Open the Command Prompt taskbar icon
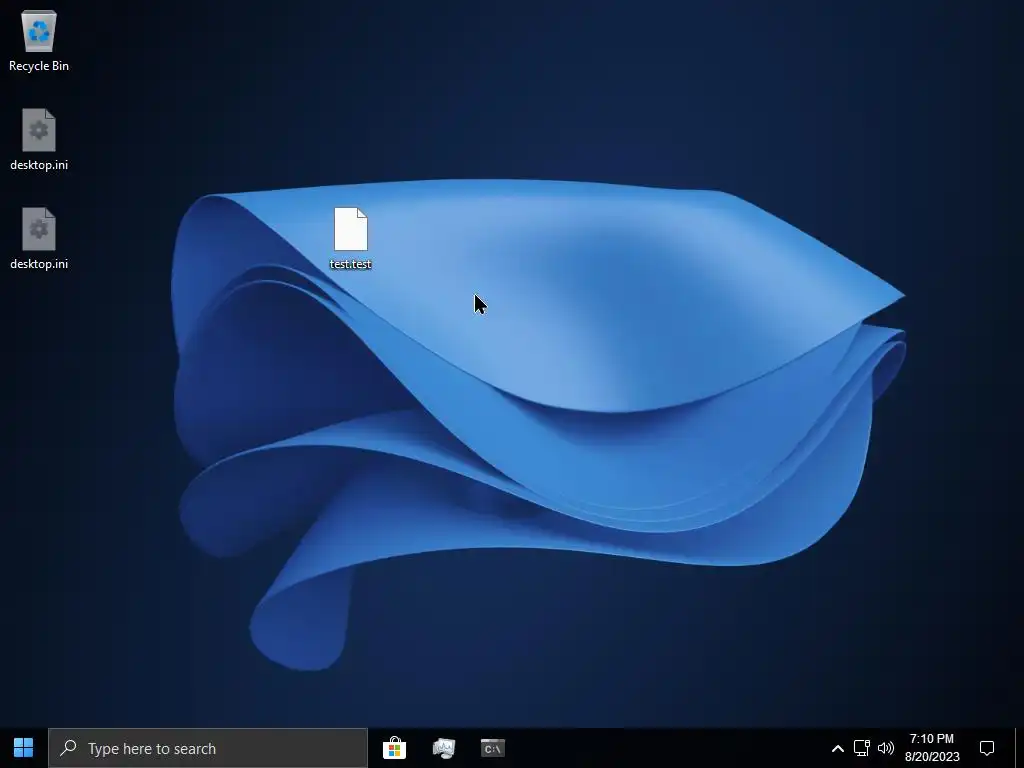Image resolution: width=1024 pixels, height=768 pixels. (x=492, y=748)
